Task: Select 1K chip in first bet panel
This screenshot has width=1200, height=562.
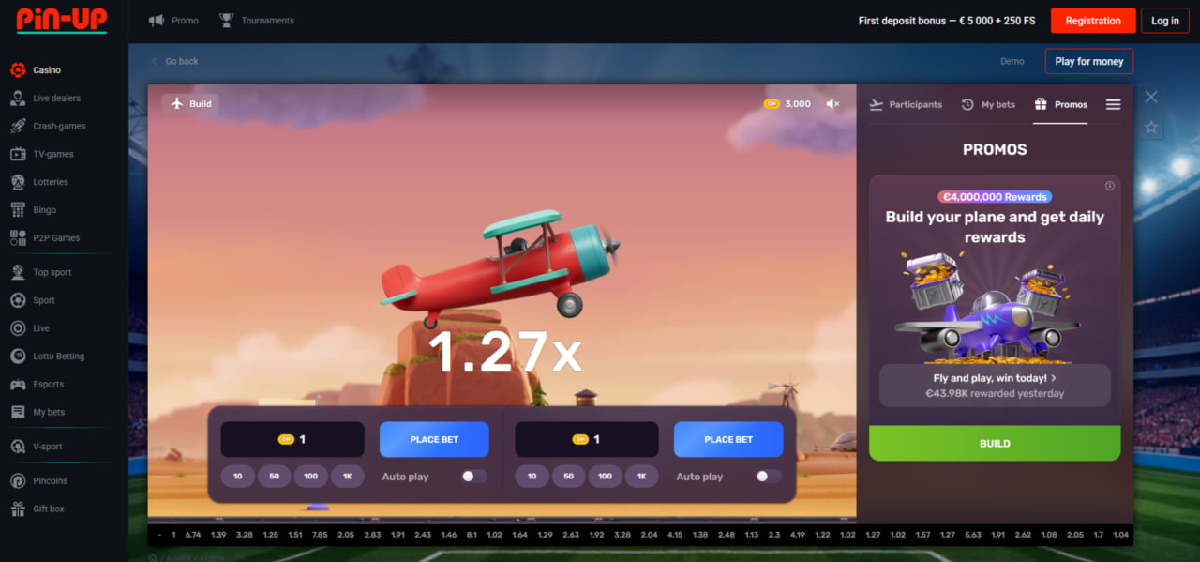Action: coord(347,476)
